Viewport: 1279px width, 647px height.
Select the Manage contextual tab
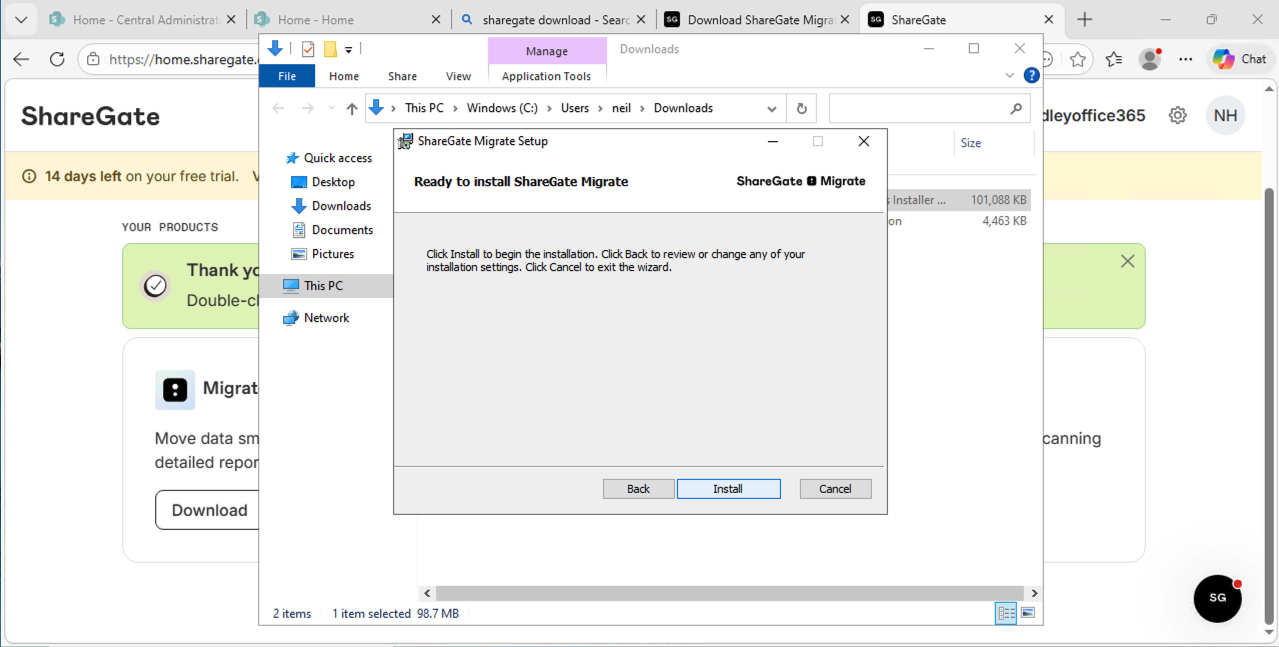pos(547,51)
